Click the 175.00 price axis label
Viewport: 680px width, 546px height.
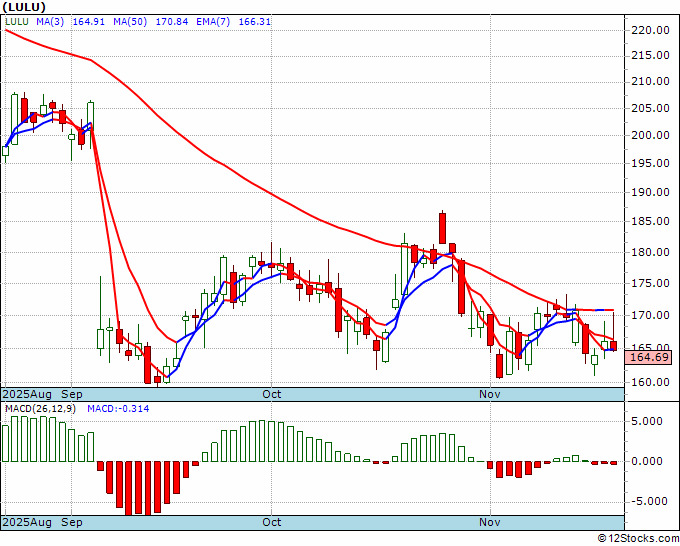[649, 283]
